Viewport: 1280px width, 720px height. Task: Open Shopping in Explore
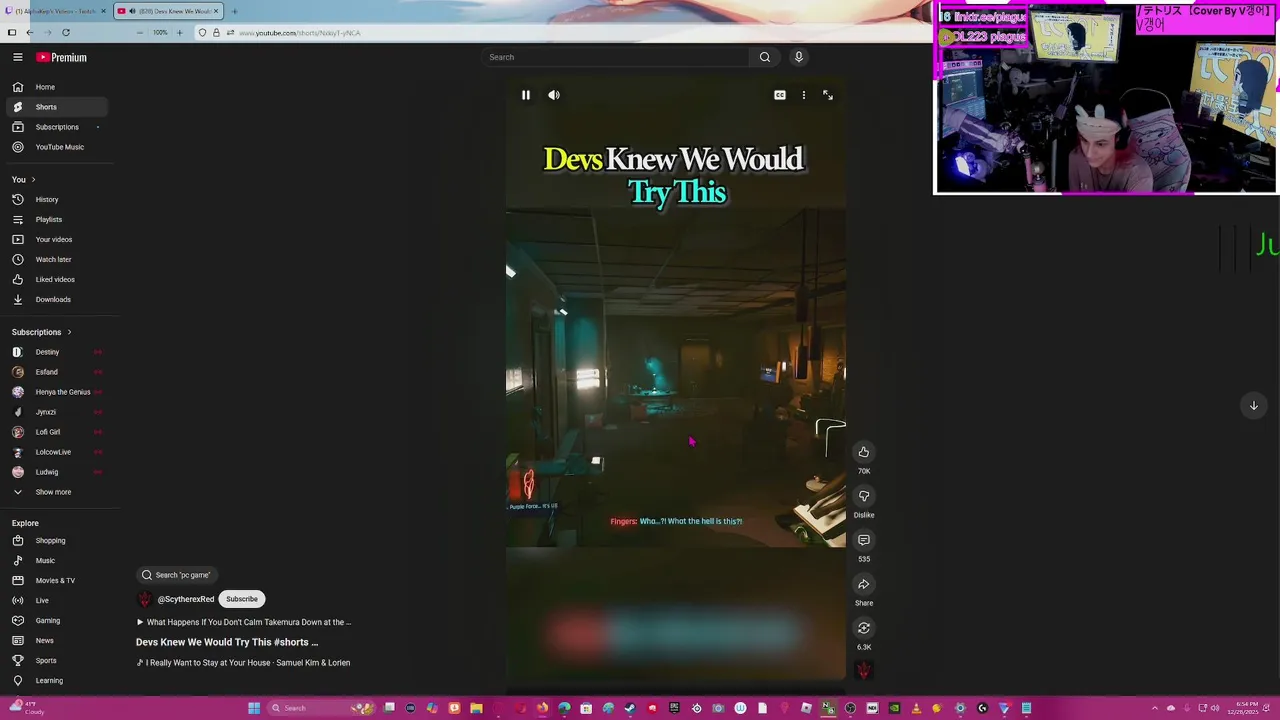59,541
